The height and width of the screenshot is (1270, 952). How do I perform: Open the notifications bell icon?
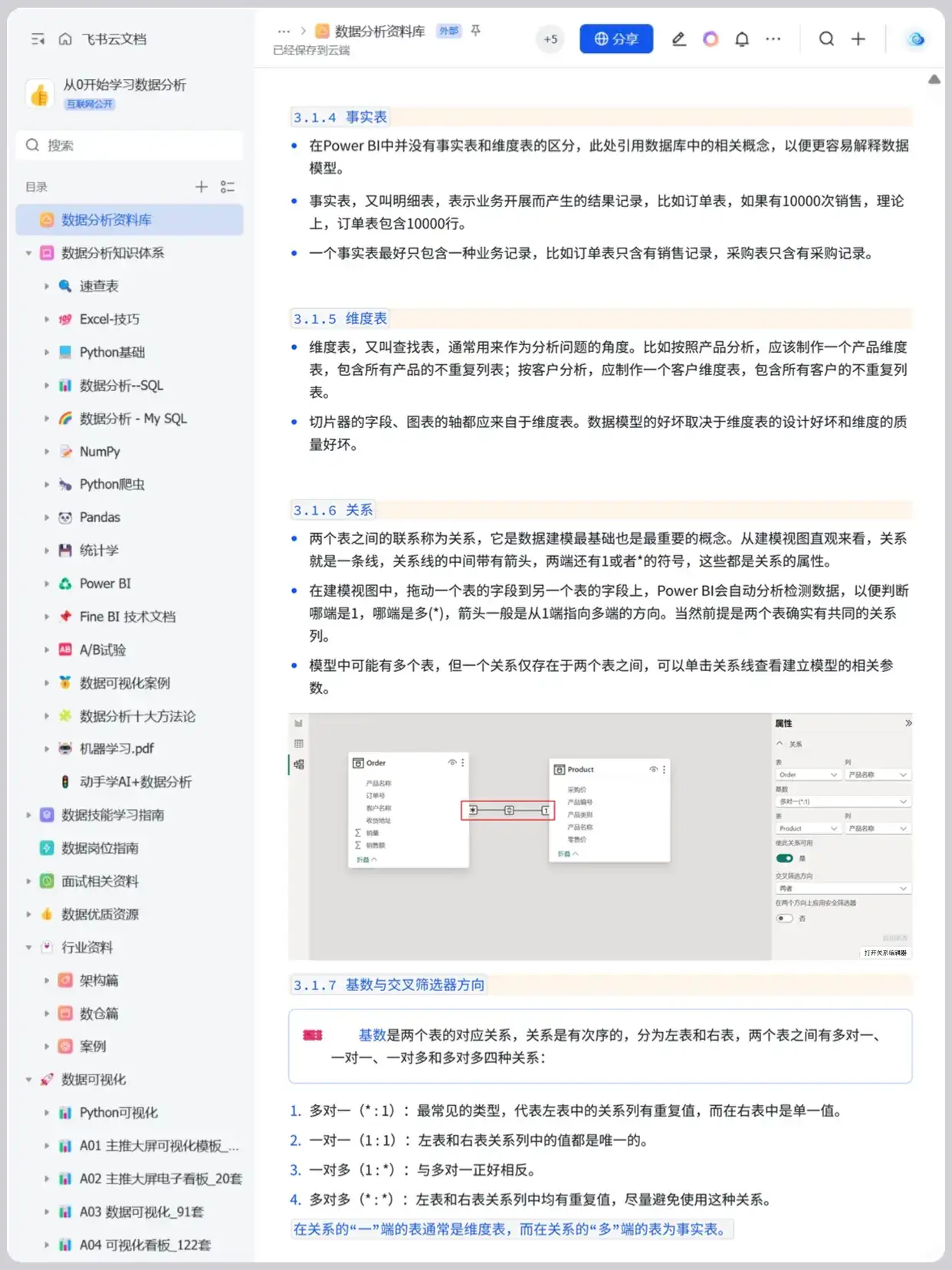pos(742,39)
